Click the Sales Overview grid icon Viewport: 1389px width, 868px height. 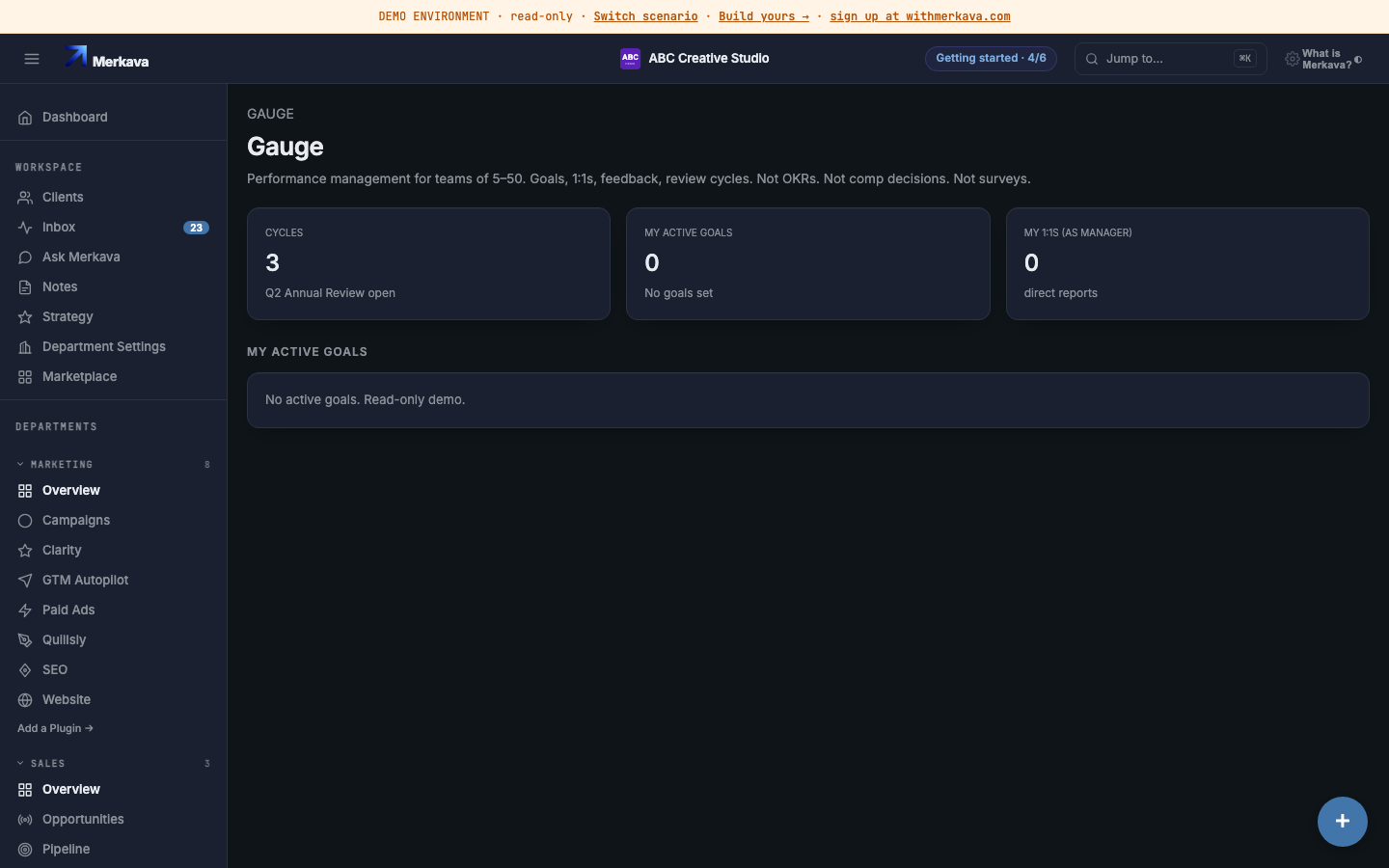25,790
